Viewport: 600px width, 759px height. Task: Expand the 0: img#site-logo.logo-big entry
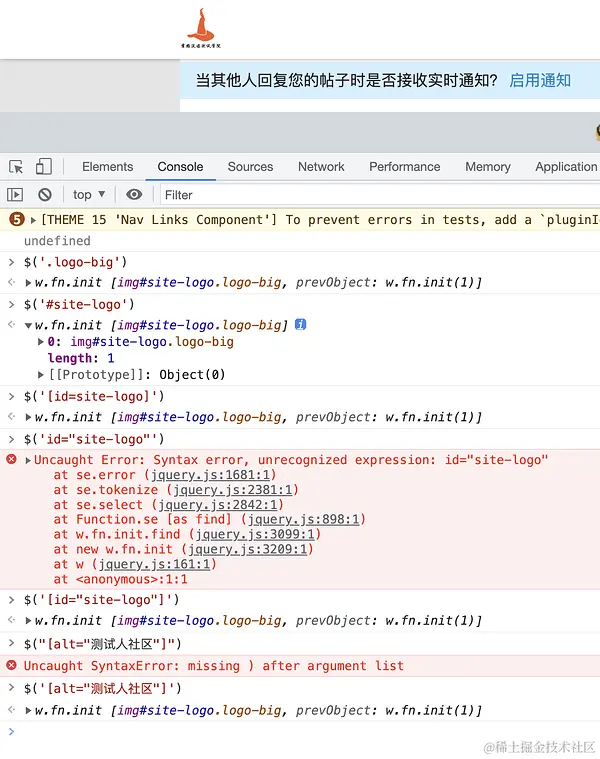point(41,342)
